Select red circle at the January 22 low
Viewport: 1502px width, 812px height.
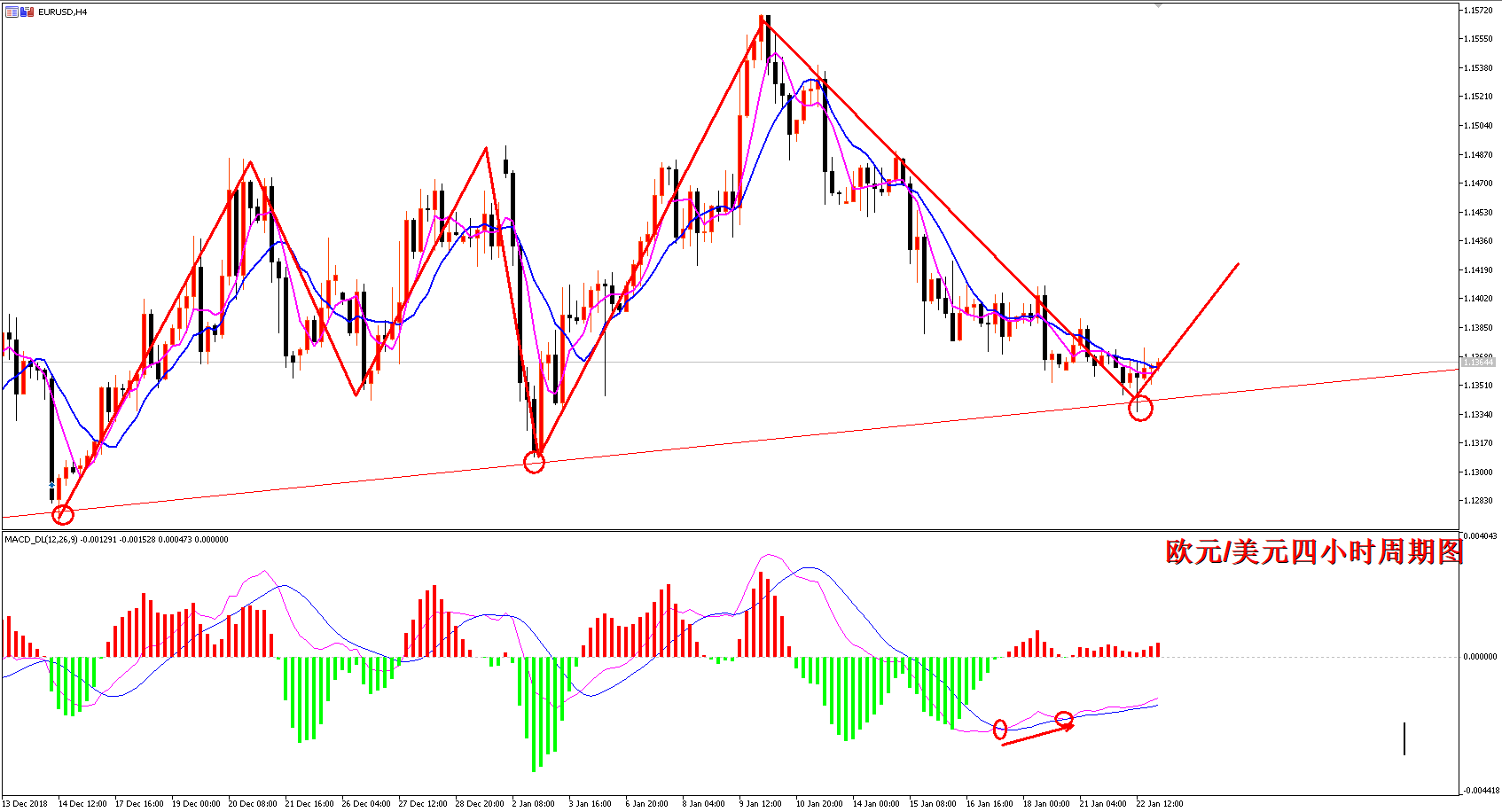tap(1140, 408)
